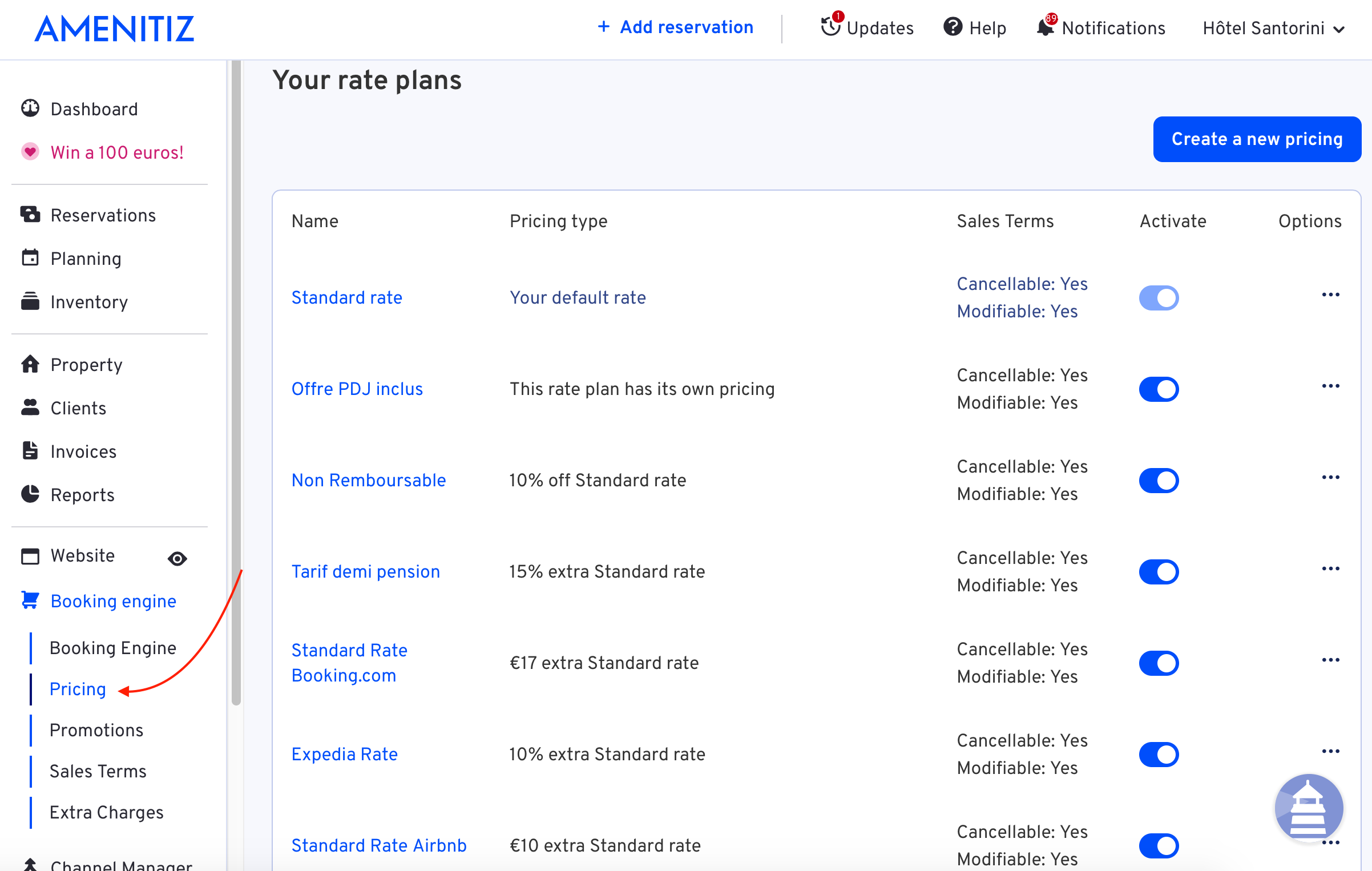Open options menu for Non Remboursable
Viewport: 1372px width, 871px height.
1330,477
